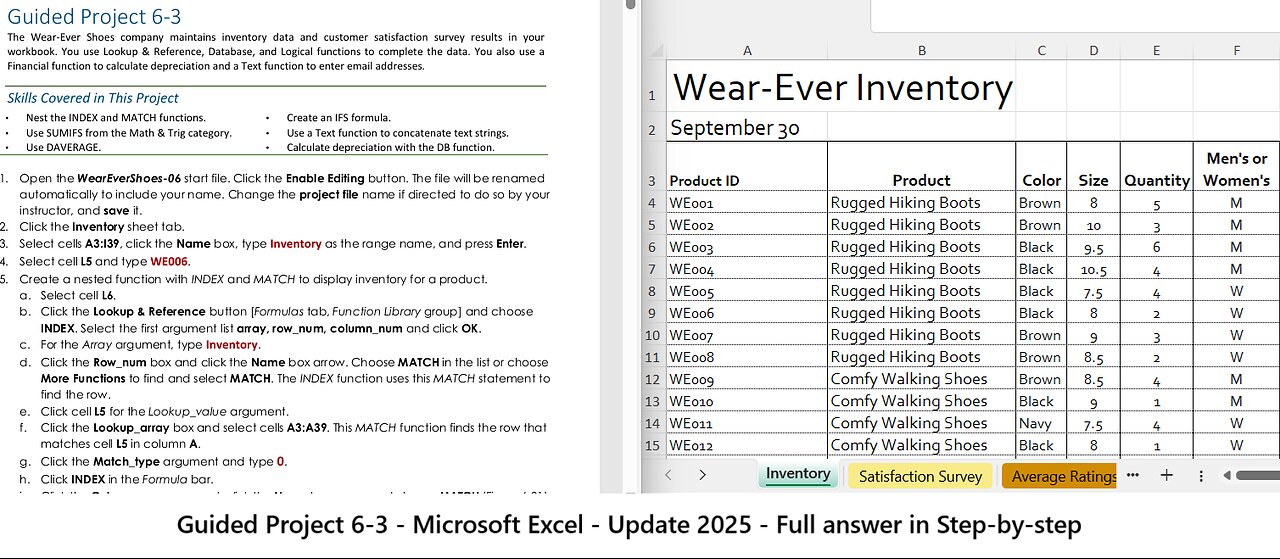This screenshot has width=1280, height=559.
Task: Select cell containing WE005
Action: tap(747, 291)
